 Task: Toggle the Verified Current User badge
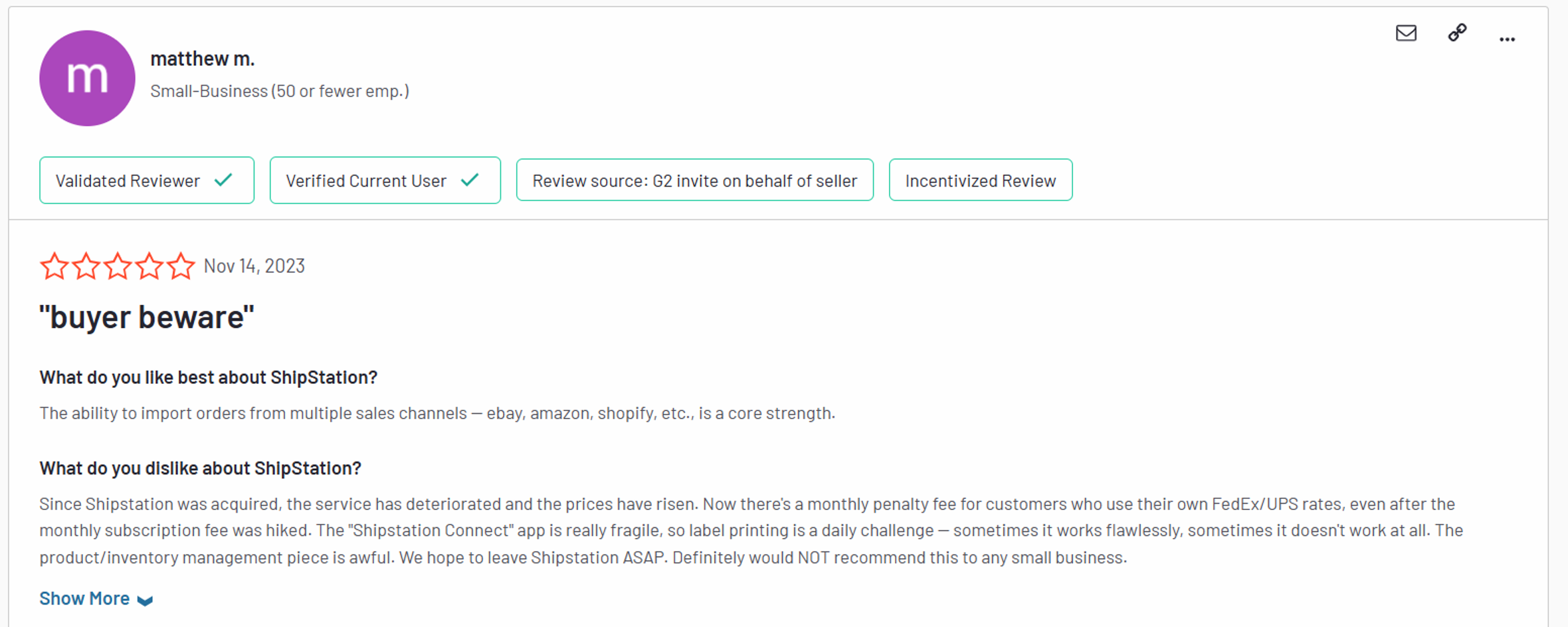pyautogui.click(x=385, y=179)
